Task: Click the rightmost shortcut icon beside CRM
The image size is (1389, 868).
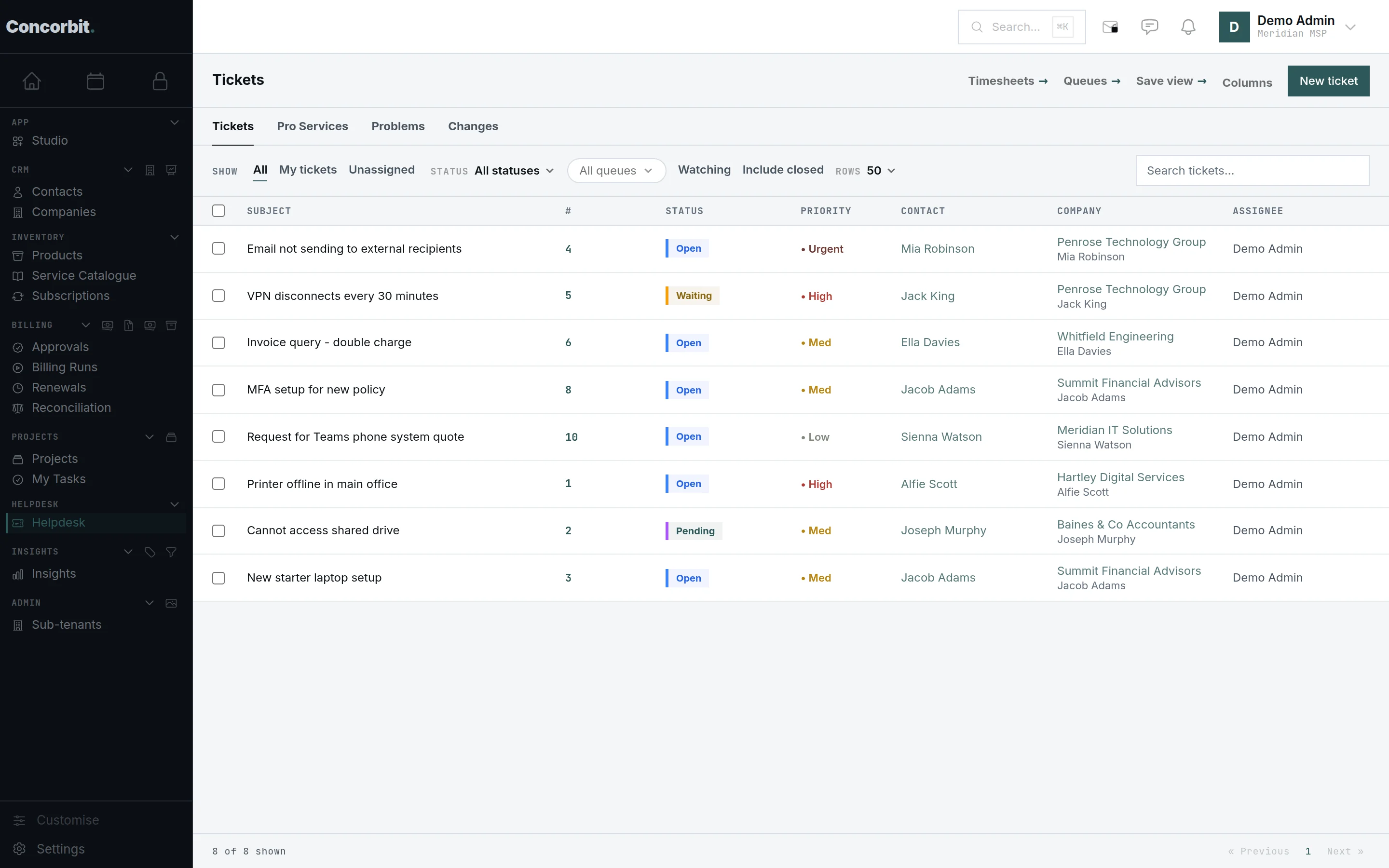Action: (x=171, y=170)
